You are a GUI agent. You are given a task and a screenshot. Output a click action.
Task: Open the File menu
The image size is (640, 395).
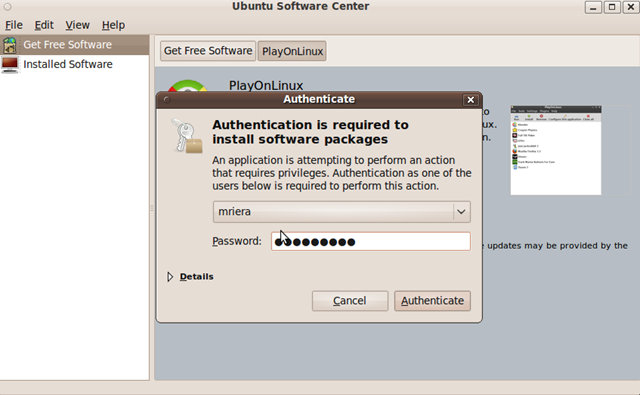(13, 25)
